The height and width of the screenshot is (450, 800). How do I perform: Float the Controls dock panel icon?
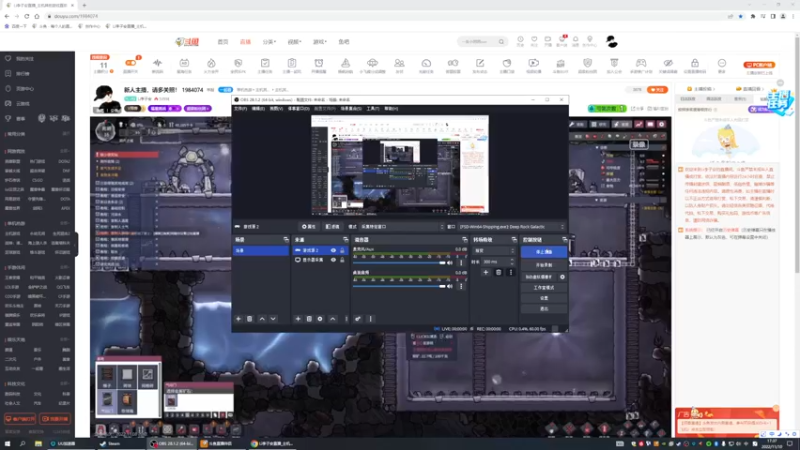tap(564, 239)
